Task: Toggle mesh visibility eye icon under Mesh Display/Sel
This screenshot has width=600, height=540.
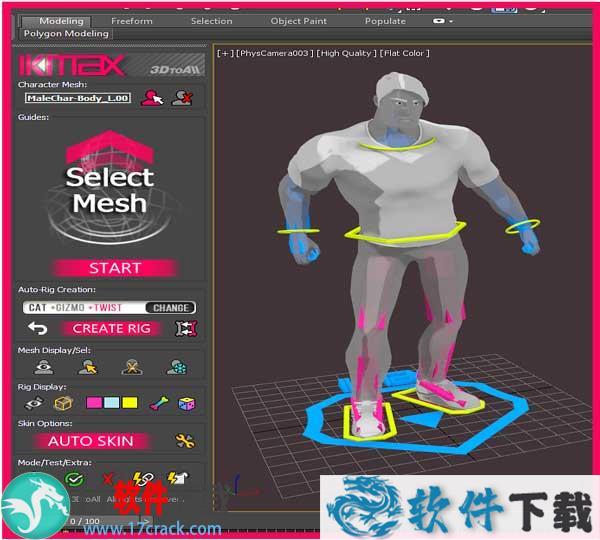Action: click(x=44, y=367)
